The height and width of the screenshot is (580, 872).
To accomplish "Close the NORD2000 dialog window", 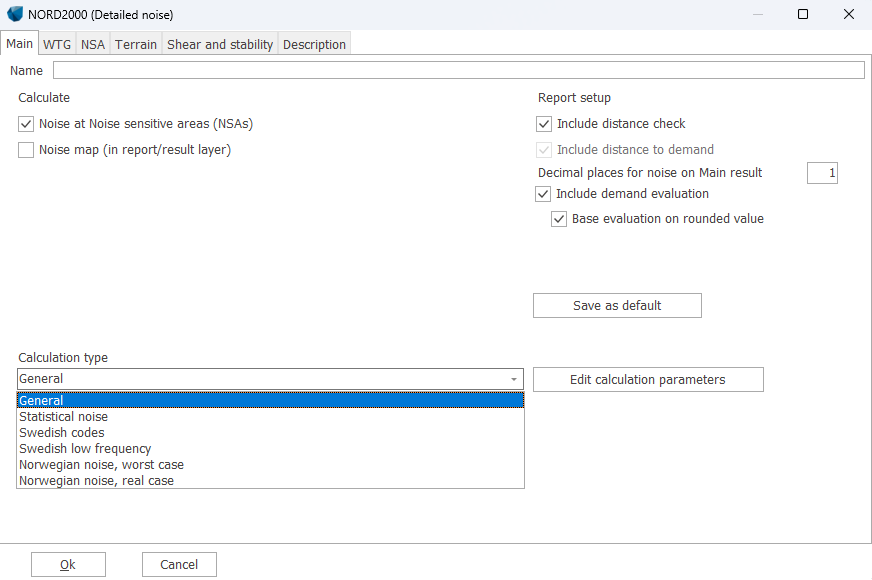I will click(849, 15).
